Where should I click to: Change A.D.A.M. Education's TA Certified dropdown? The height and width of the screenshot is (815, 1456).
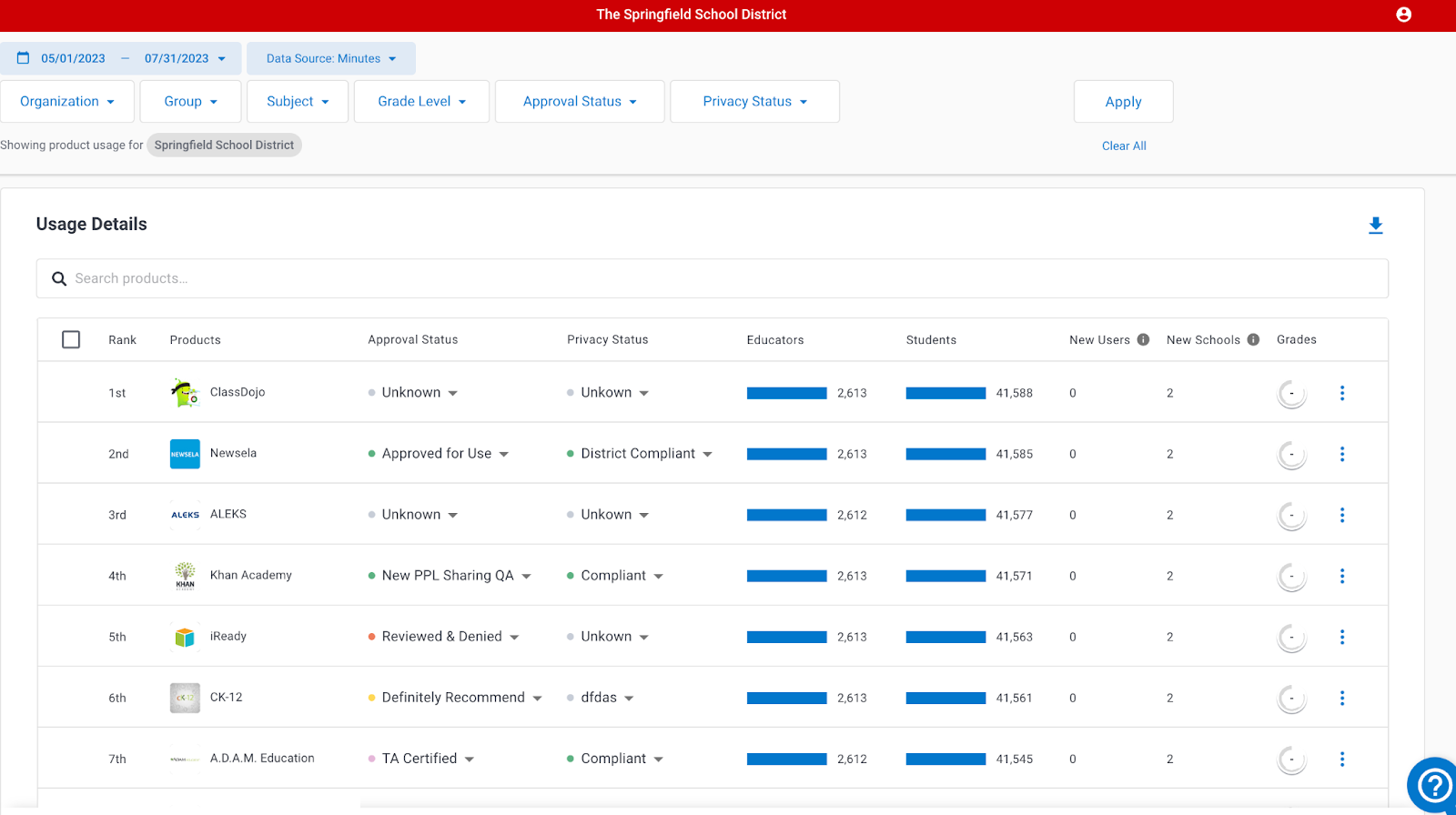tap(421, 759)
